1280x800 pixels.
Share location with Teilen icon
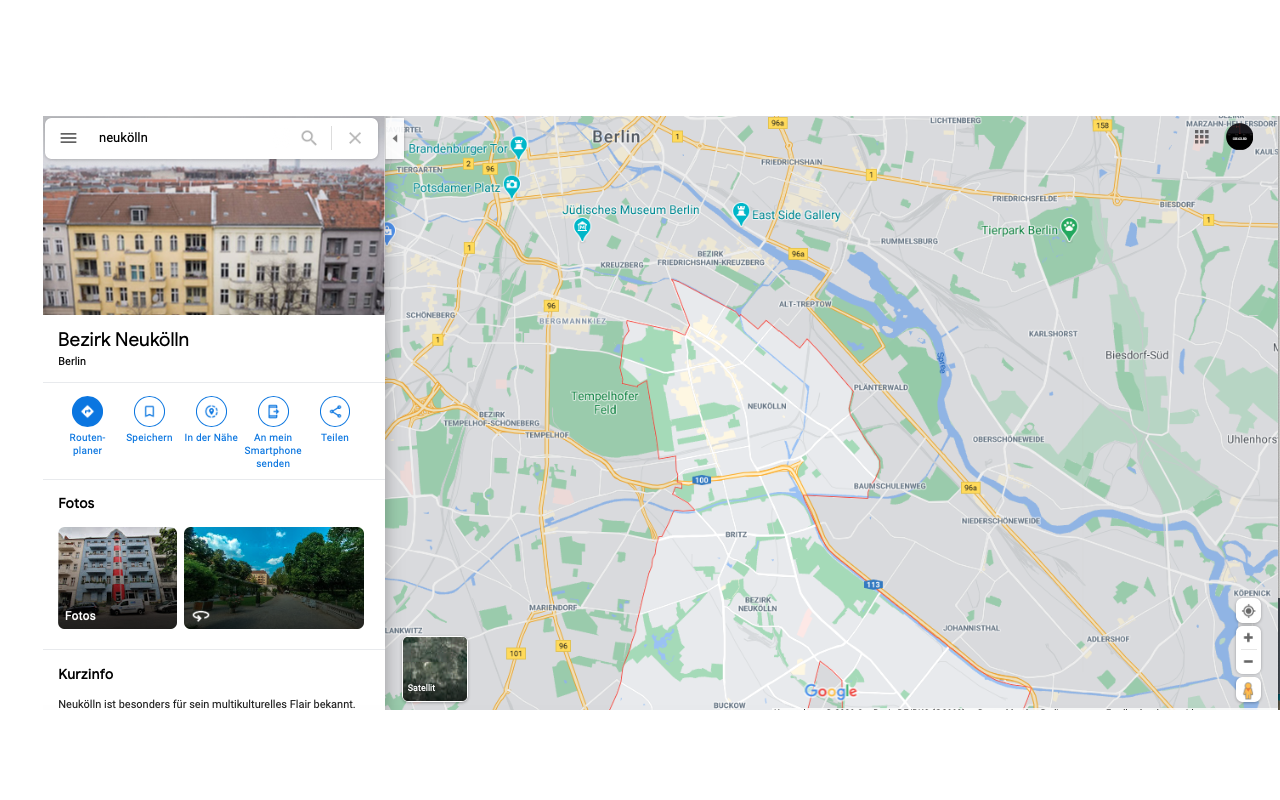coord(335,411)
